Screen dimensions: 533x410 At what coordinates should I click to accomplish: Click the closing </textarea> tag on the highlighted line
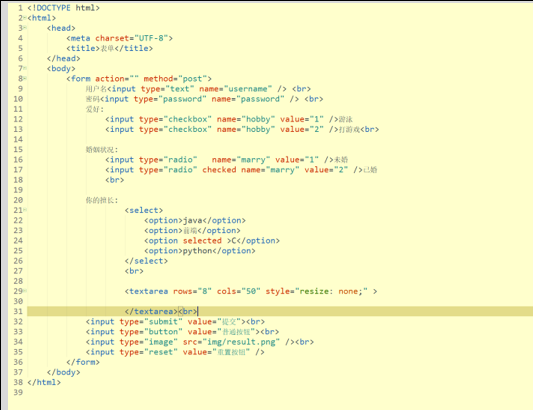[151, 311]
